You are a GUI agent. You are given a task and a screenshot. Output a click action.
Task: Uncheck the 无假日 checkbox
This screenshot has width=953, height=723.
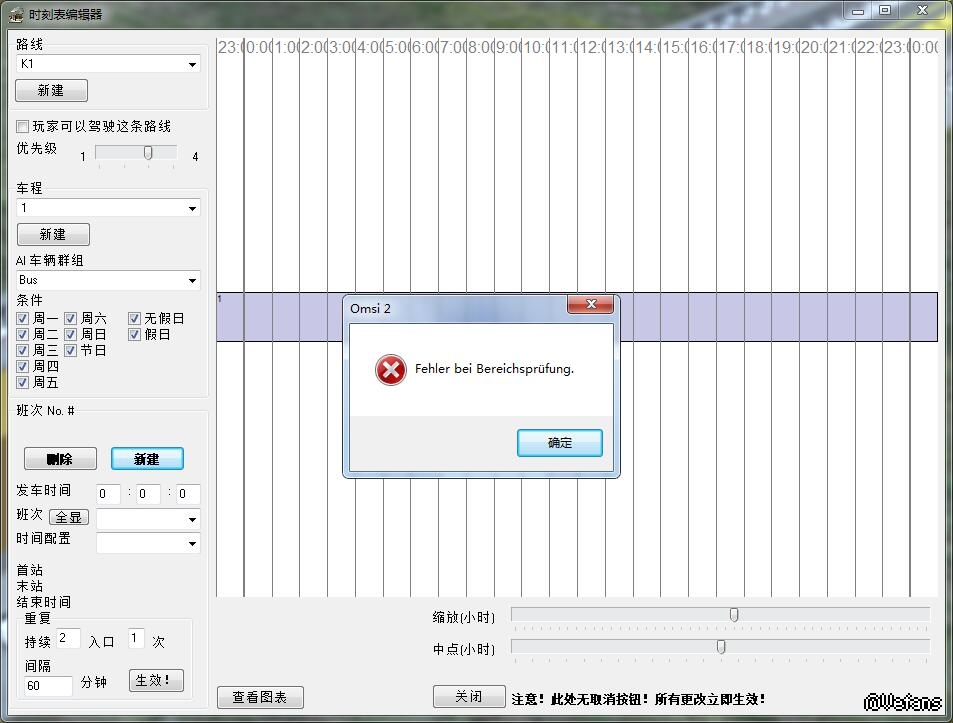click(134, 318)
